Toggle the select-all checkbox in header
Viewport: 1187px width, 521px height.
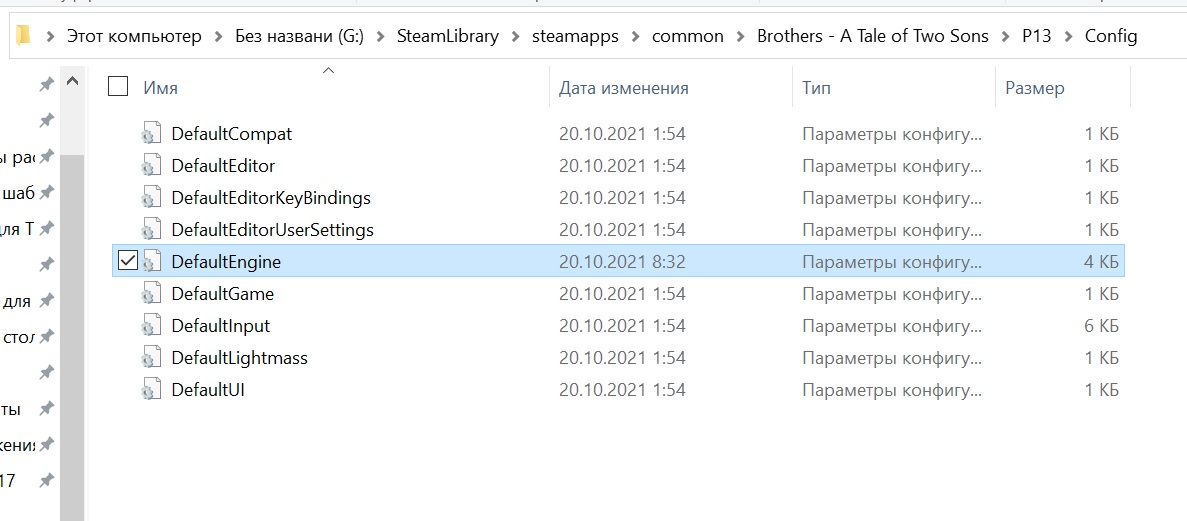(117, 87)
